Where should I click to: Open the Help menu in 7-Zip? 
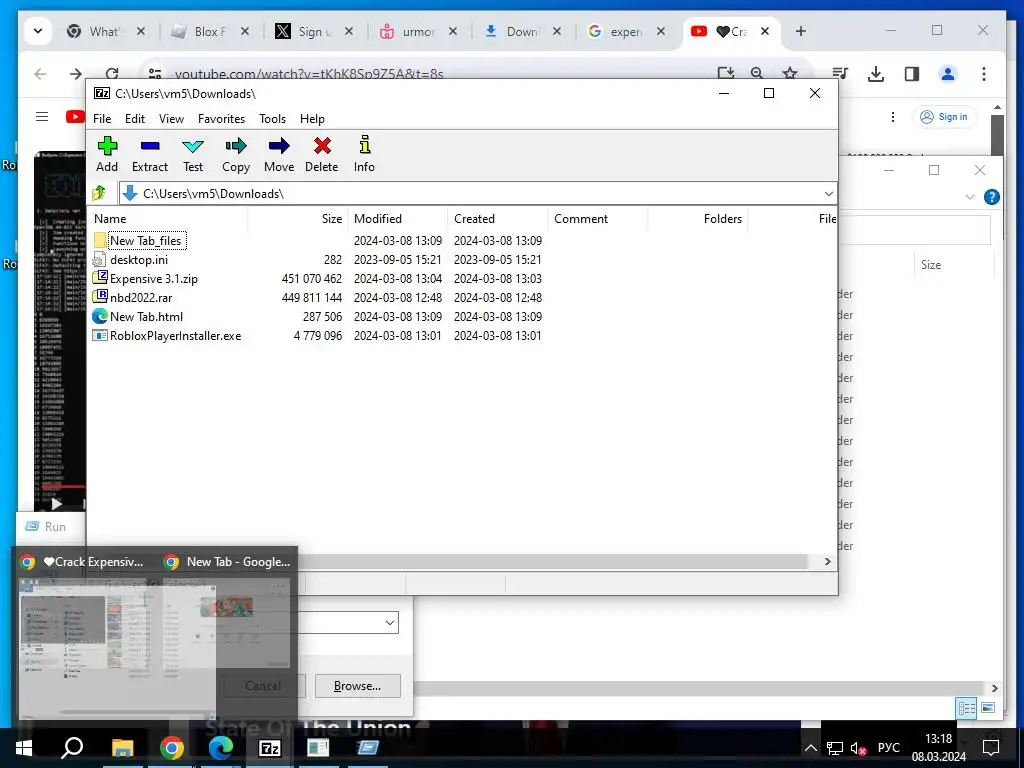click(312, 119)
